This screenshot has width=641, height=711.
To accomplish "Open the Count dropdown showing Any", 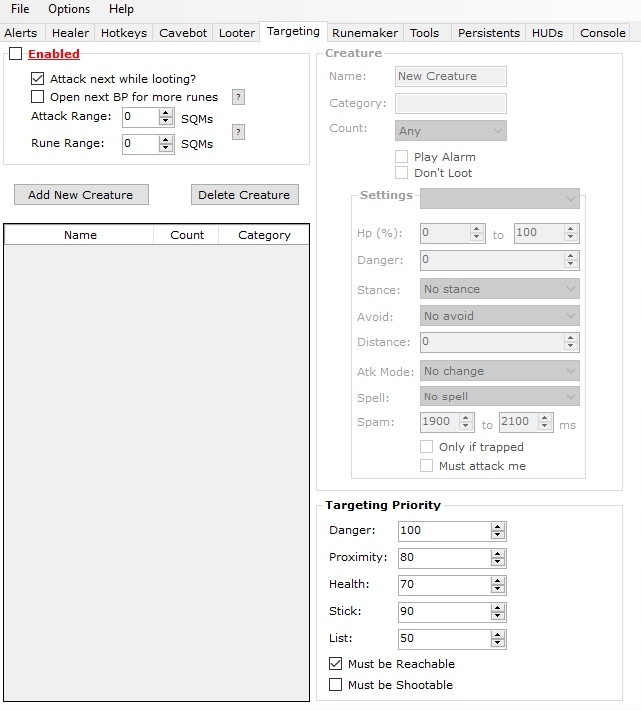I will pos(451,131).
